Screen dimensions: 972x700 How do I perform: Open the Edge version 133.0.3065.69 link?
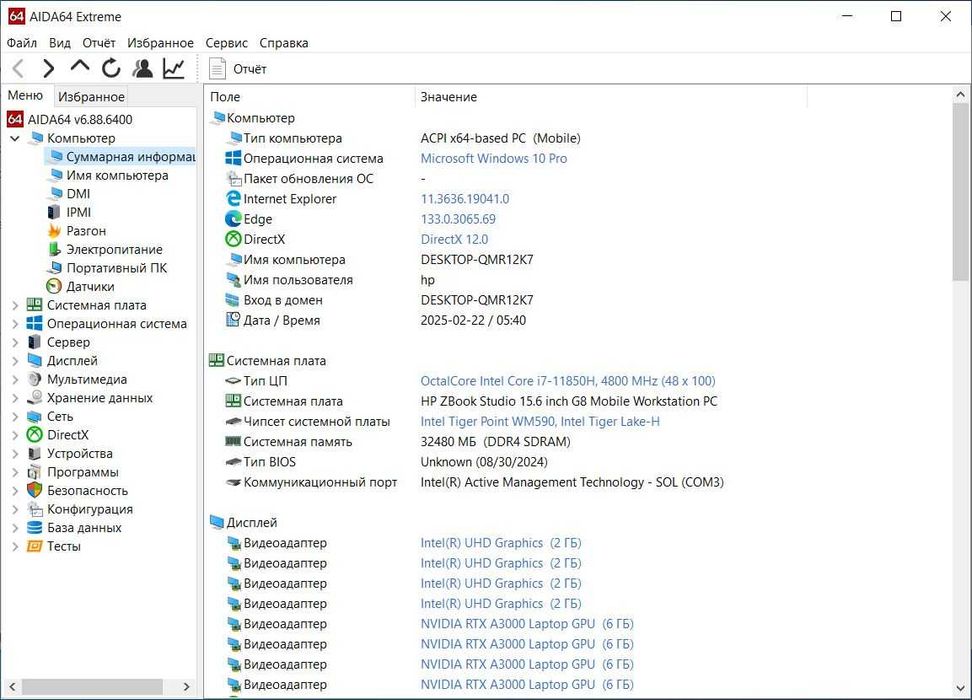[458, 219]
